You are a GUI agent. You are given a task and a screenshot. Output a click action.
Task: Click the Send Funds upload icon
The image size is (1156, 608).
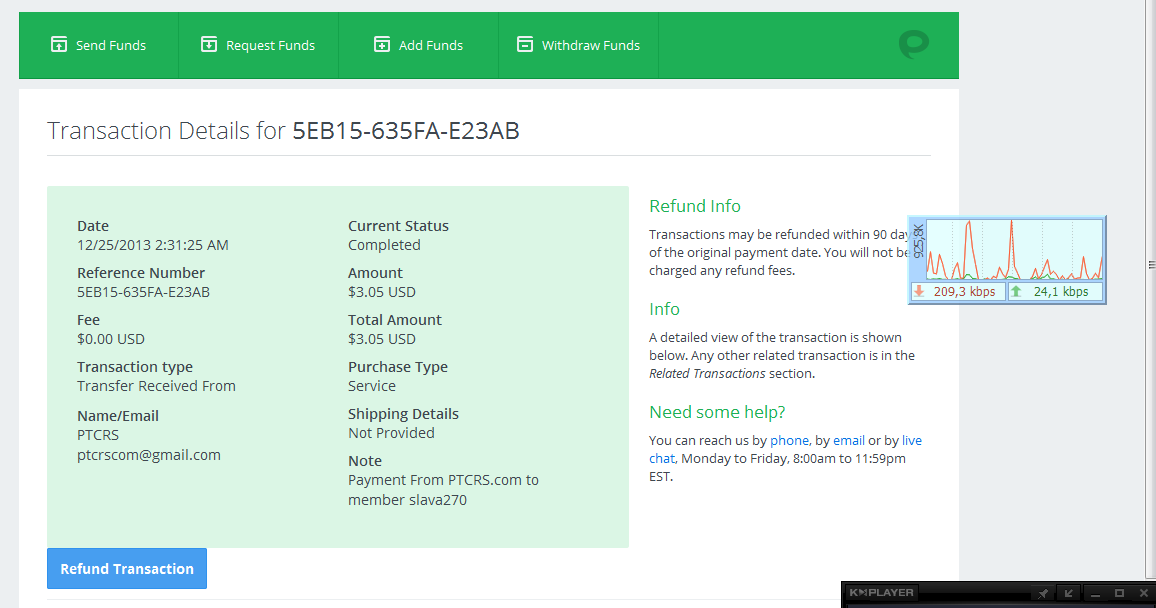[58, 44]
